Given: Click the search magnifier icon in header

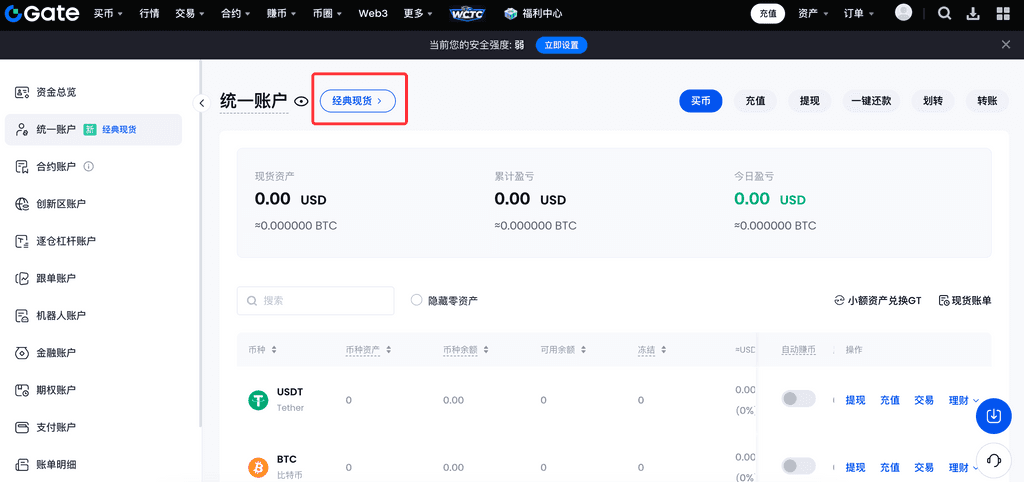Looking at the screenshot, I should click(x=945, y=14).
